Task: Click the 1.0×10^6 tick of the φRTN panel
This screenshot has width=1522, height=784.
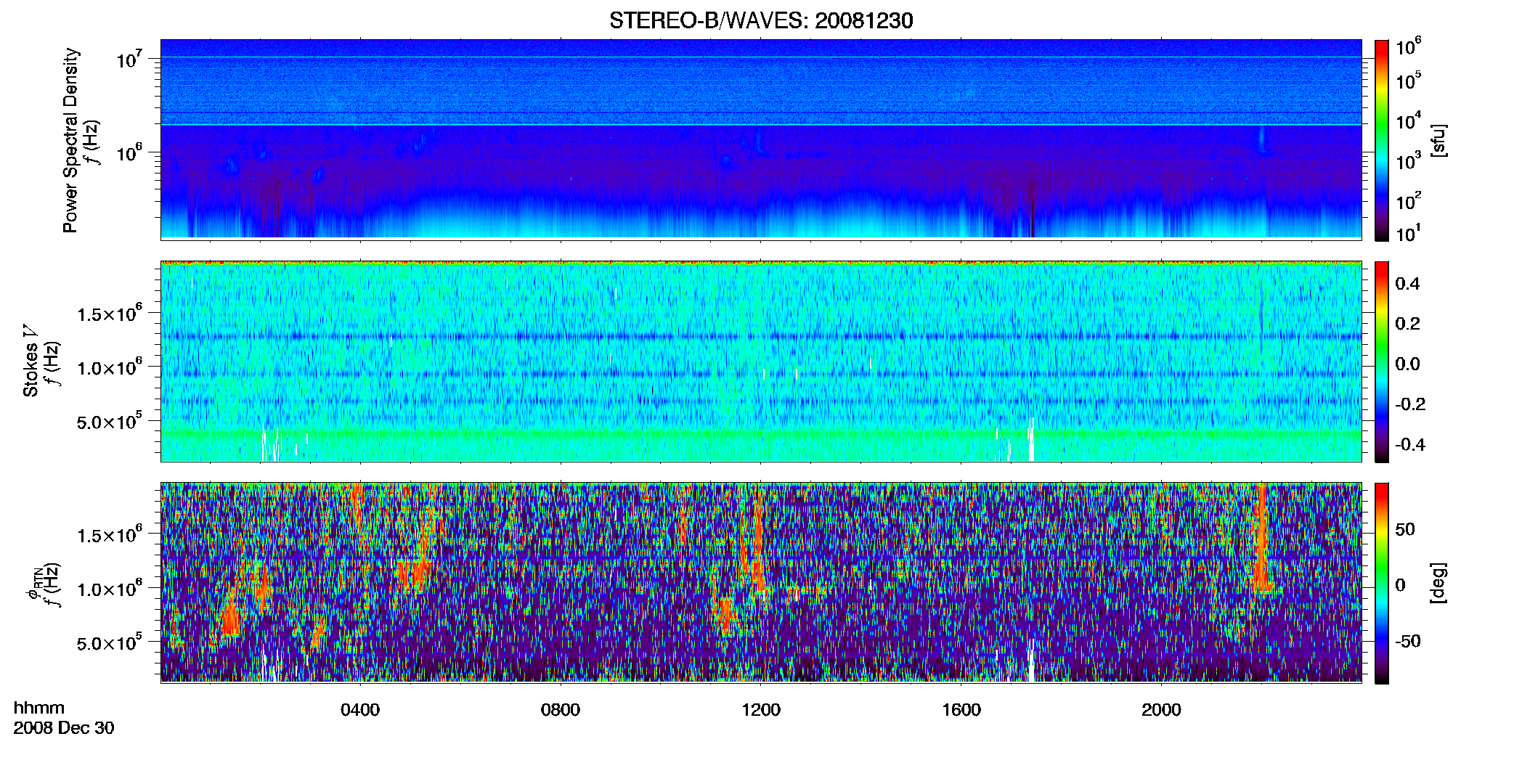Action: click(x=110, y=589)
